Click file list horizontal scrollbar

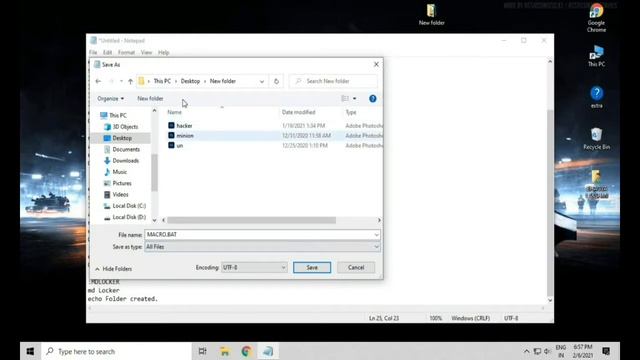point(251,220)
